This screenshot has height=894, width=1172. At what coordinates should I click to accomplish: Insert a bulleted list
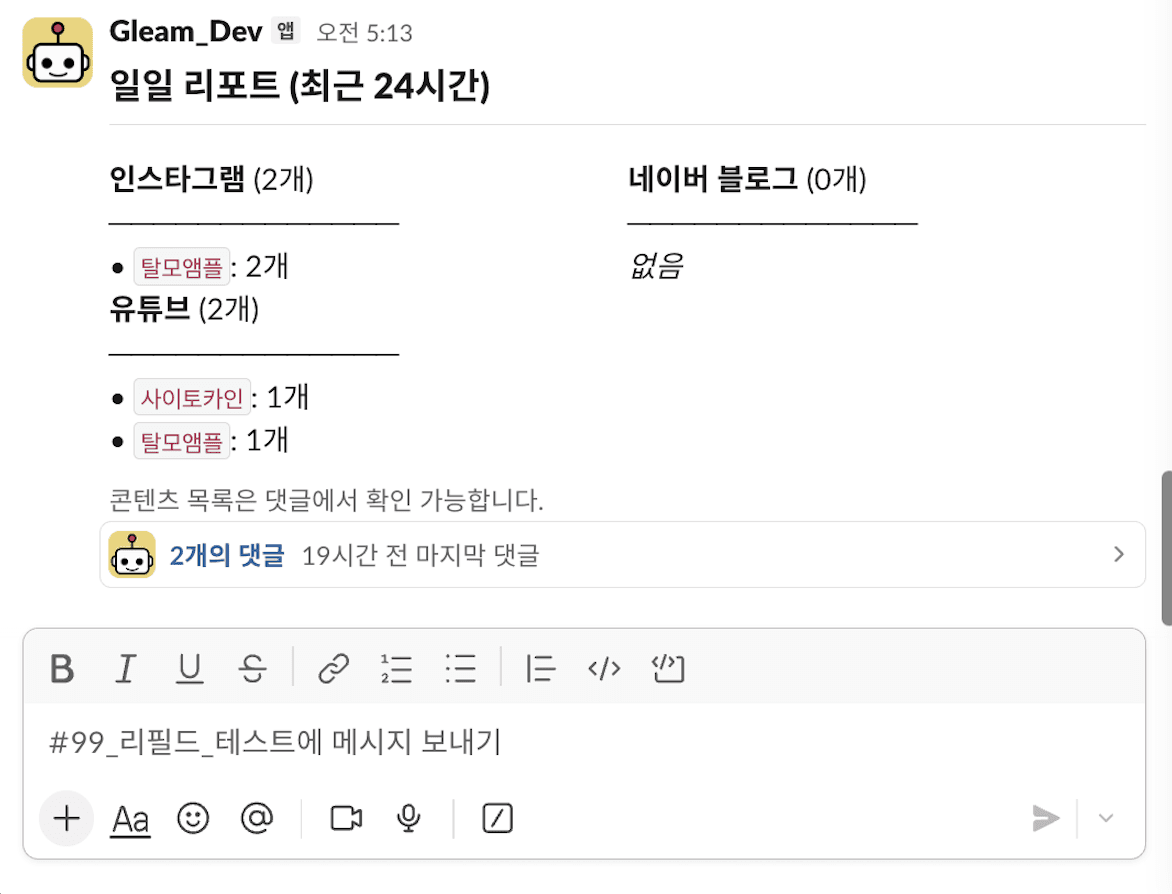[460, 668]
